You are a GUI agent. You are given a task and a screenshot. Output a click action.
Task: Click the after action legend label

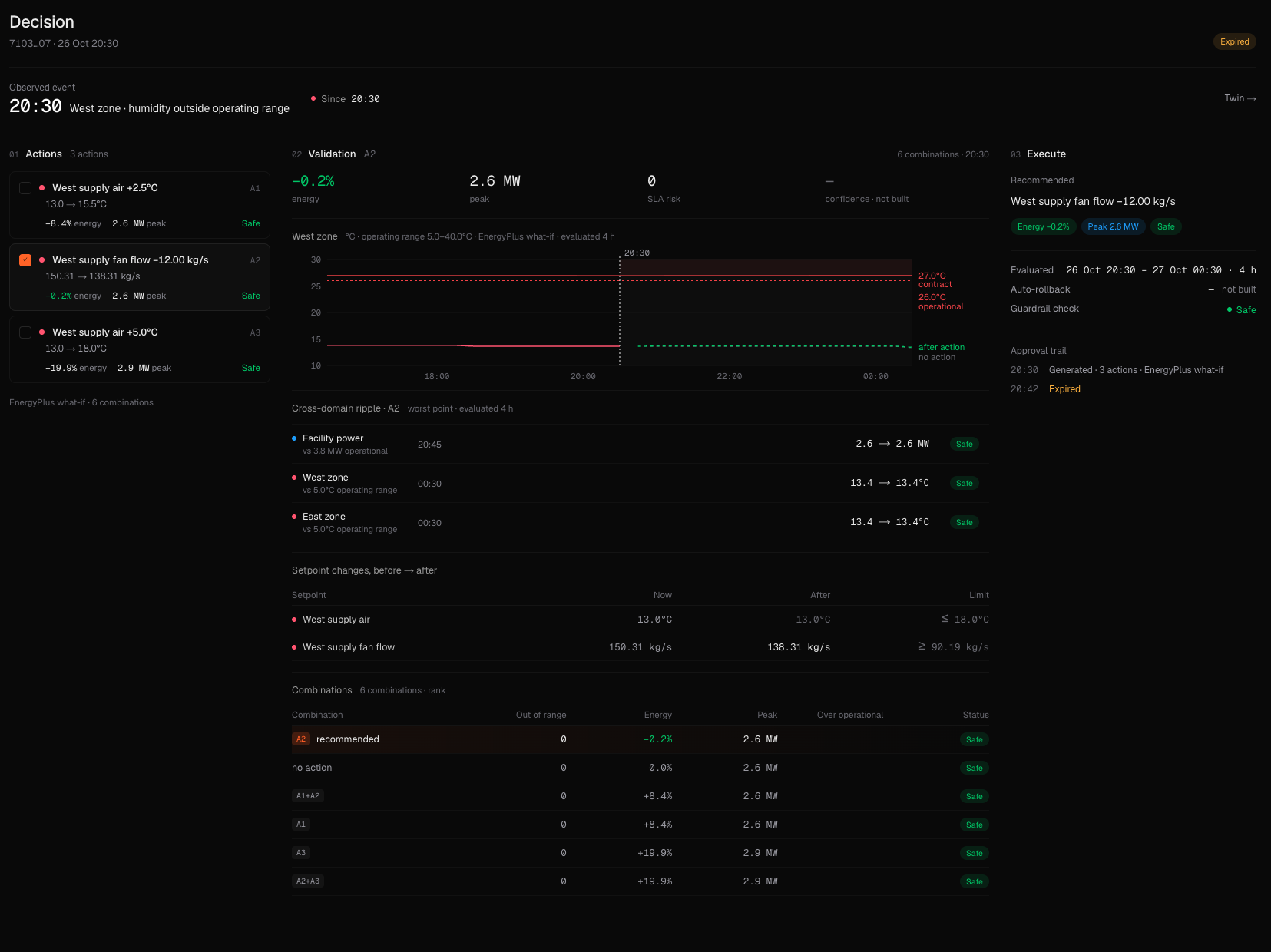[941, 347]
